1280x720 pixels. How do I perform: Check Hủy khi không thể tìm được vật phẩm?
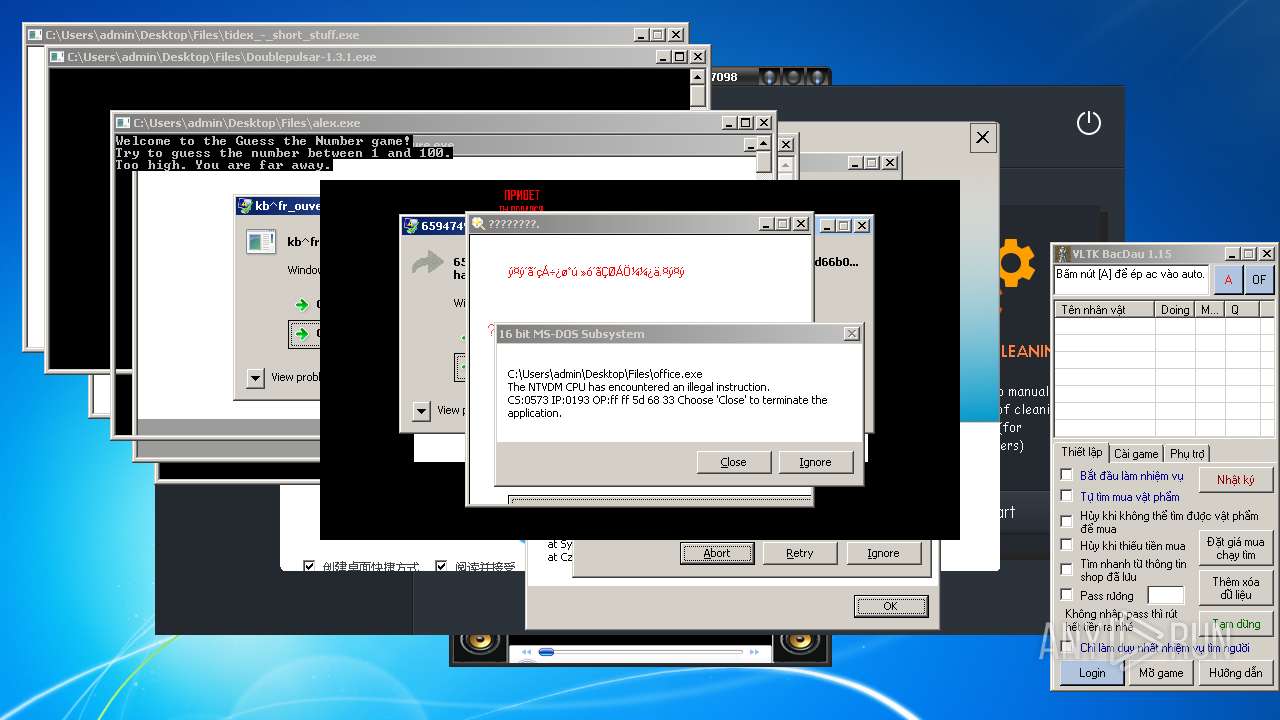(1066, 521)
